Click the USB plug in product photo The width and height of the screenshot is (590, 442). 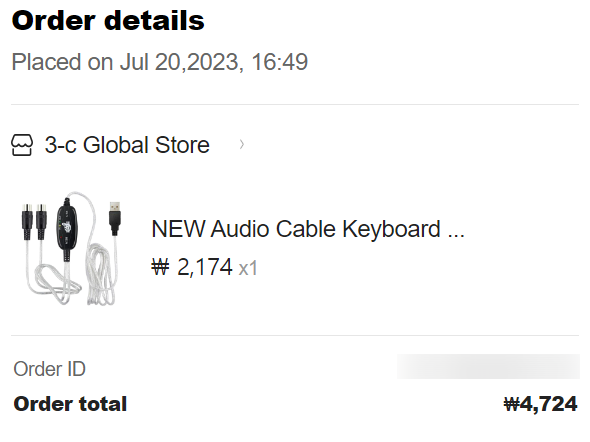(115, 218)
